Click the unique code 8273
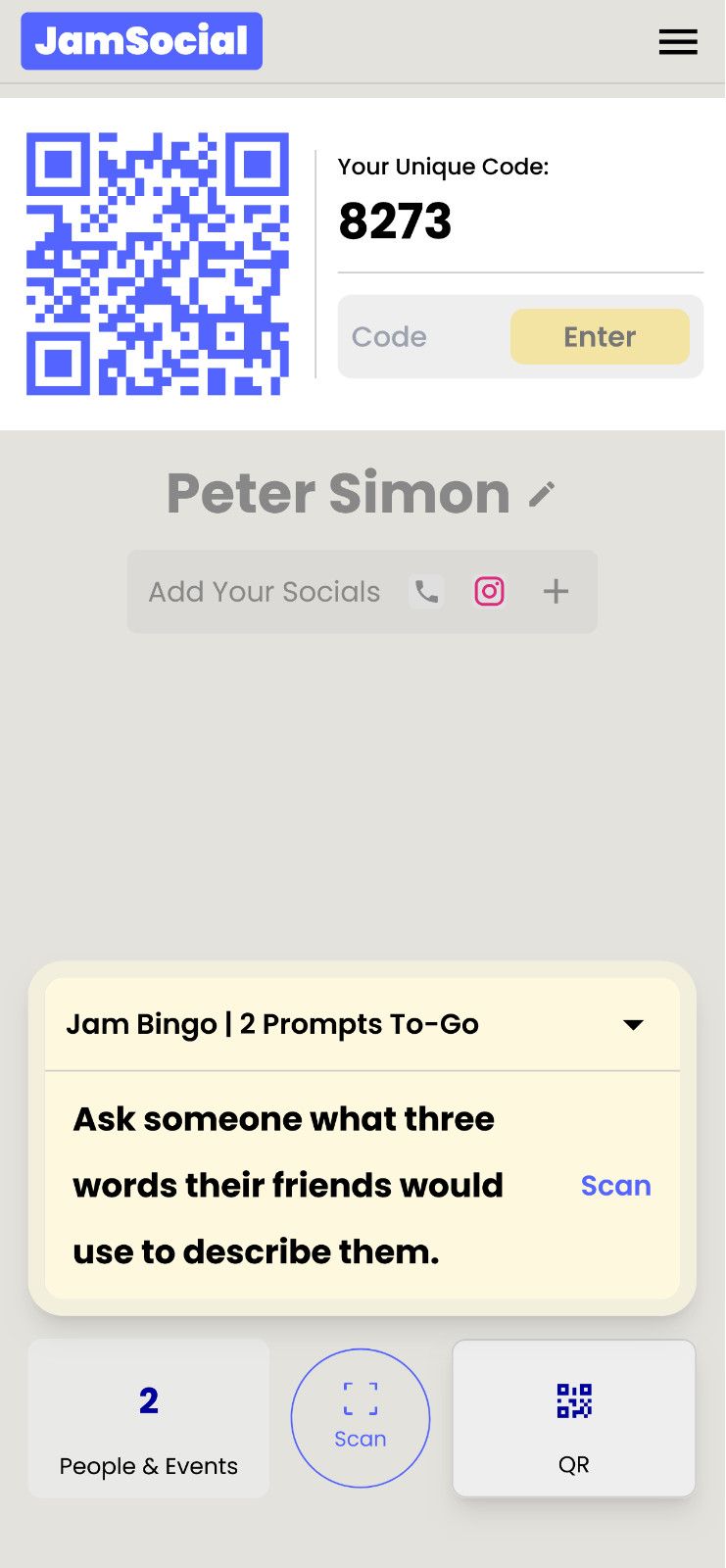The image size is (726, 1568). click(x=395, y=221)
